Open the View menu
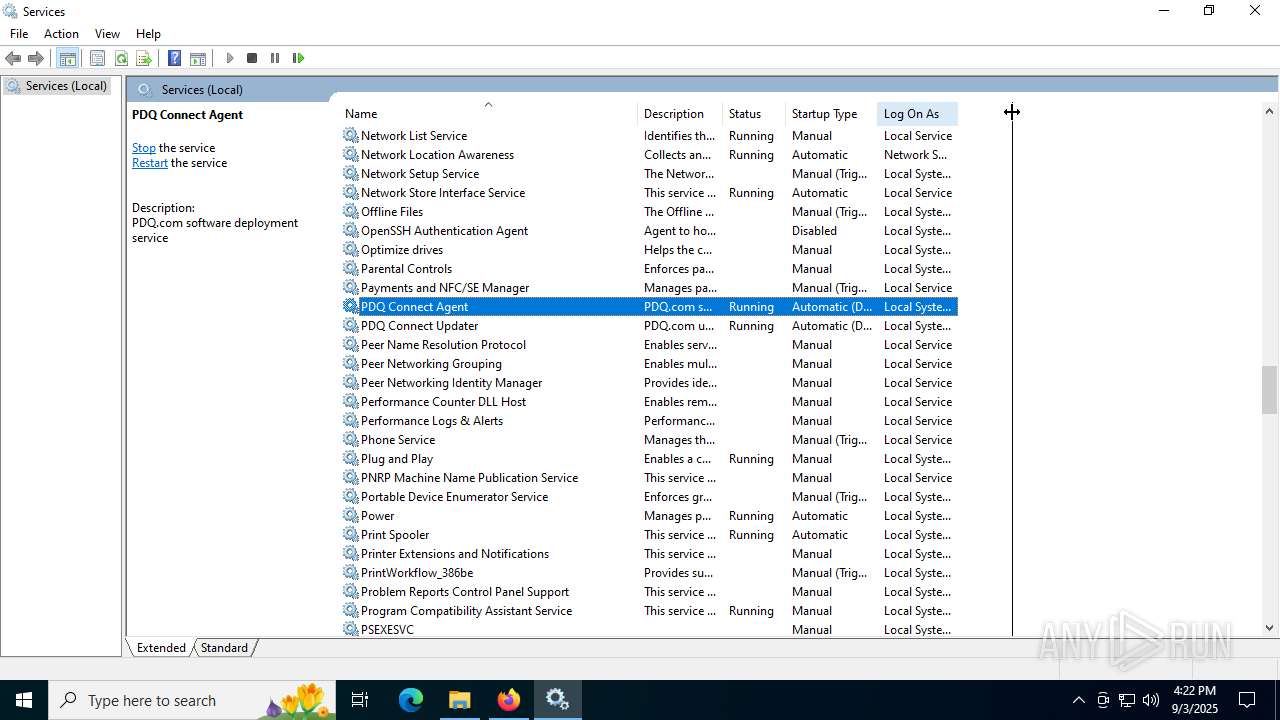Screen dimensions: 1280x720 click(x=107, y=33)
